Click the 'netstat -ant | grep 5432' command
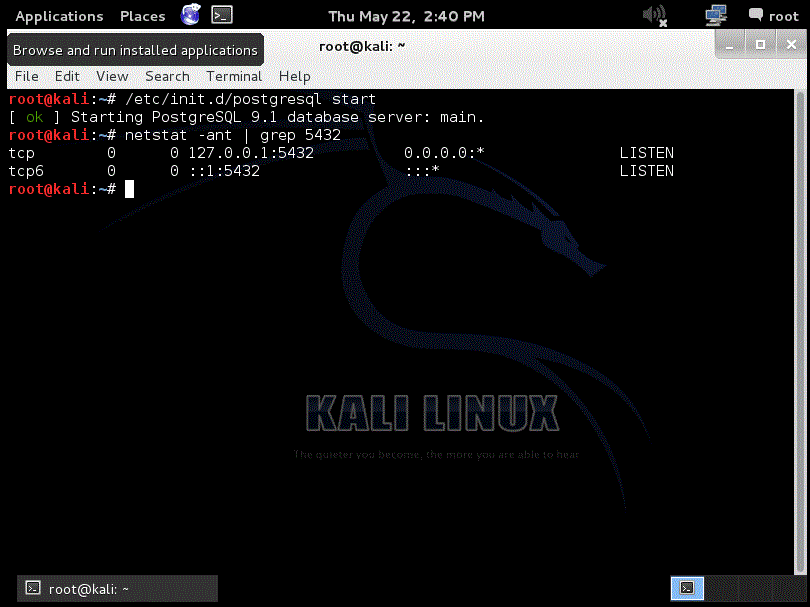 coord(233,135)
